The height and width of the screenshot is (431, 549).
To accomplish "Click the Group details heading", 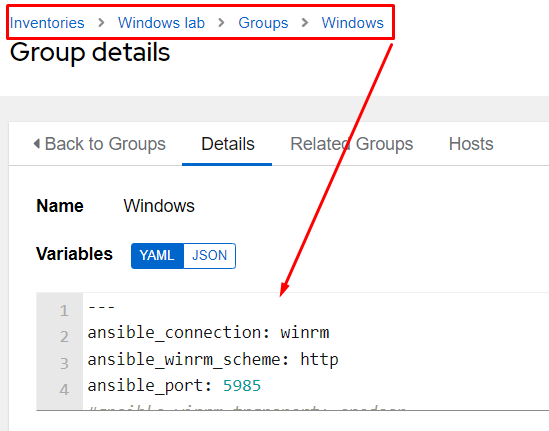I will 90,53.
